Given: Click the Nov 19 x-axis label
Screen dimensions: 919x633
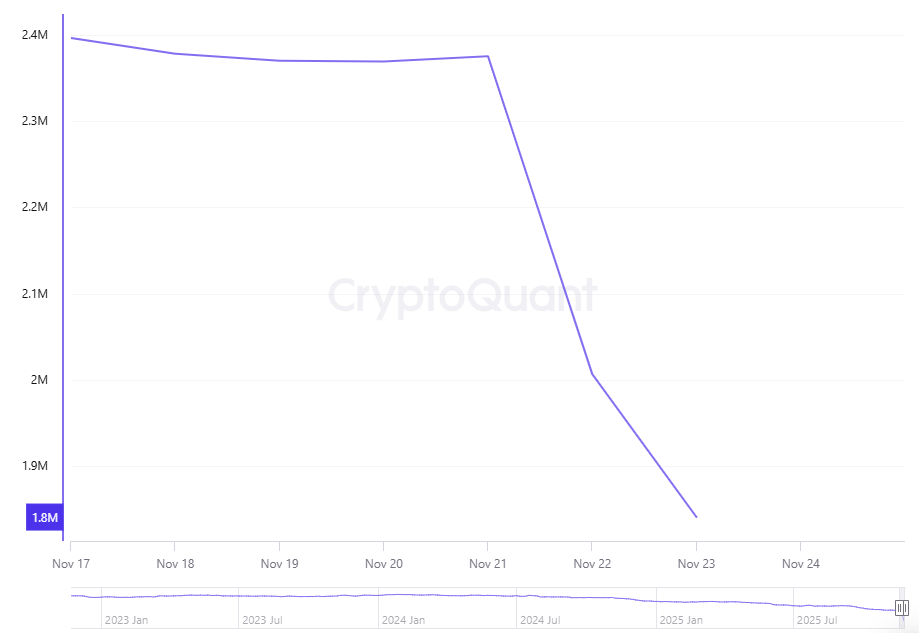Looking at the screenshot, I should (279, 564).
